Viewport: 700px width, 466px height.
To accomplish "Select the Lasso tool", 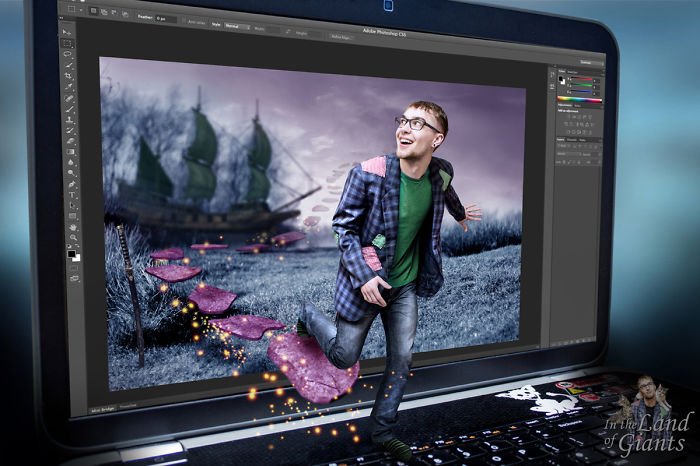I will pos(68,56).
